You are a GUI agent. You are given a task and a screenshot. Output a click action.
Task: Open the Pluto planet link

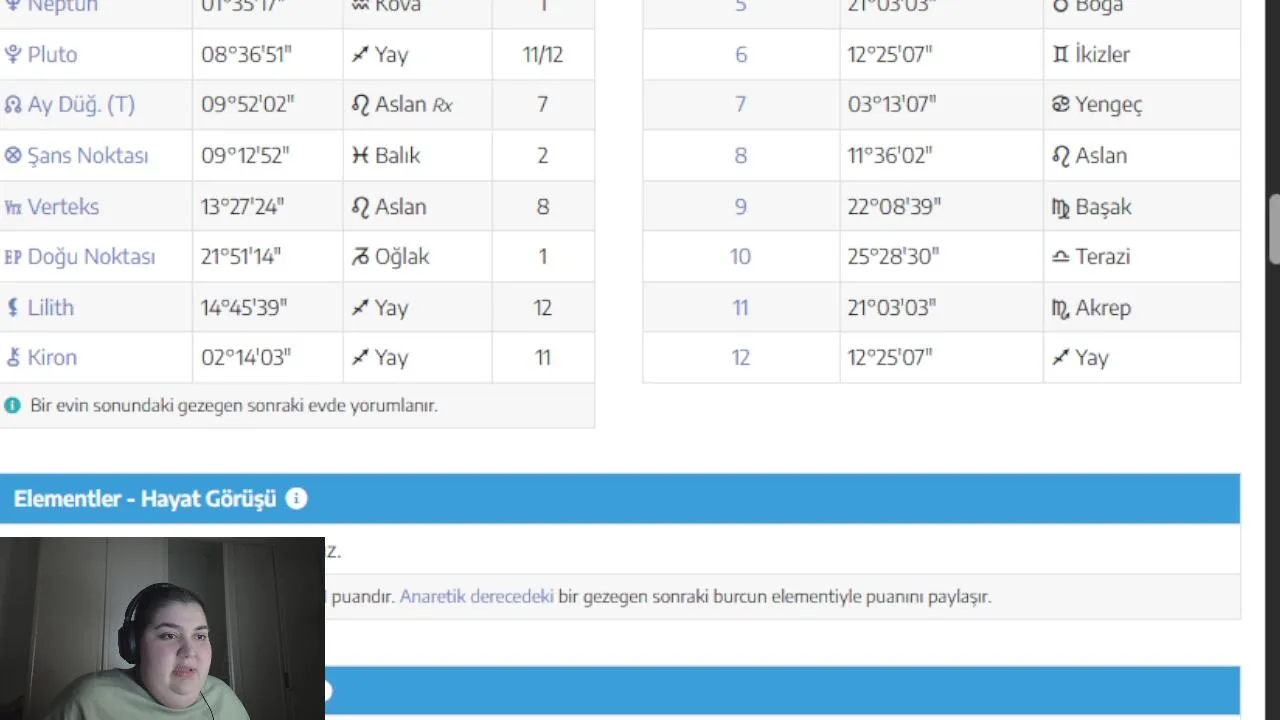point(53,54)
